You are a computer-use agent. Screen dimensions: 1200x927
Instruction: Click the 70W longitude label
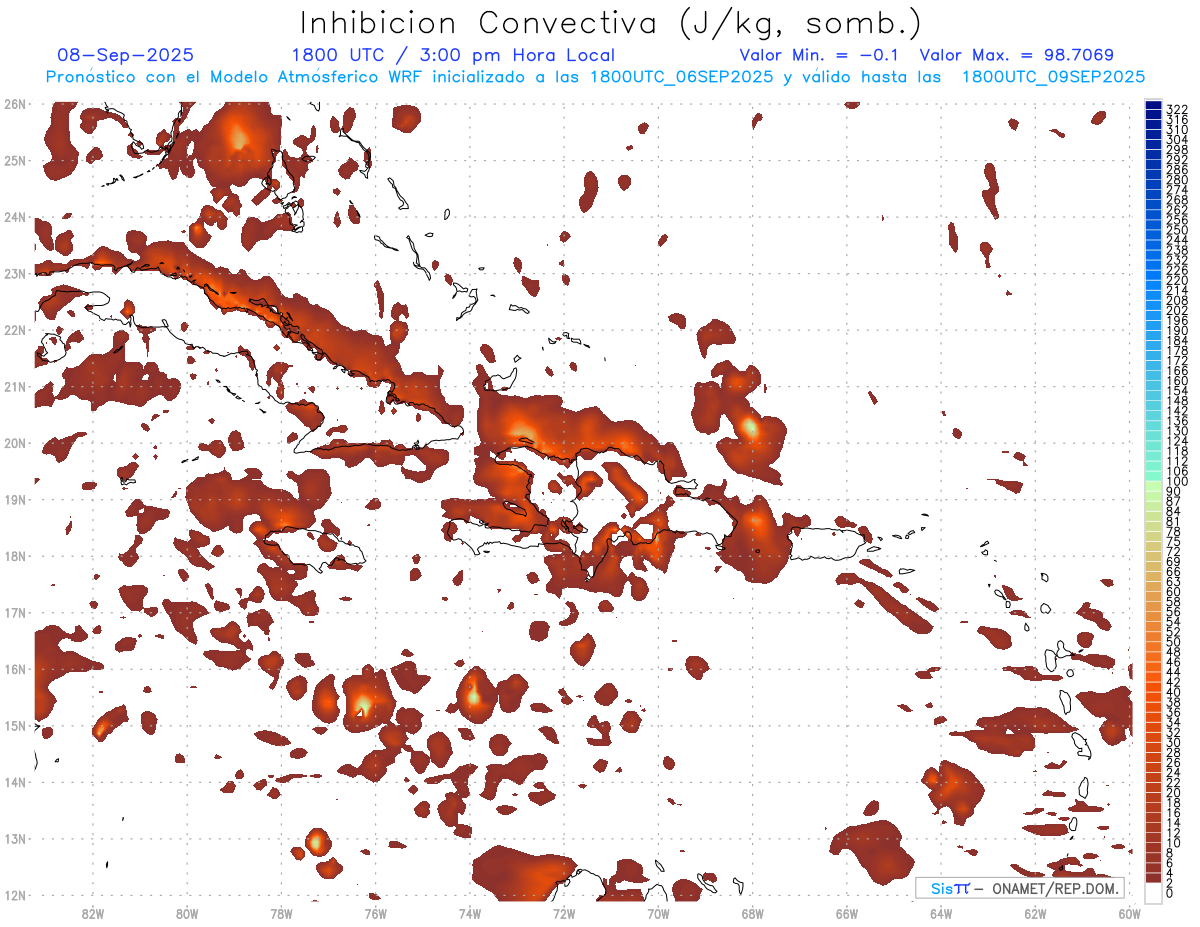658,913
